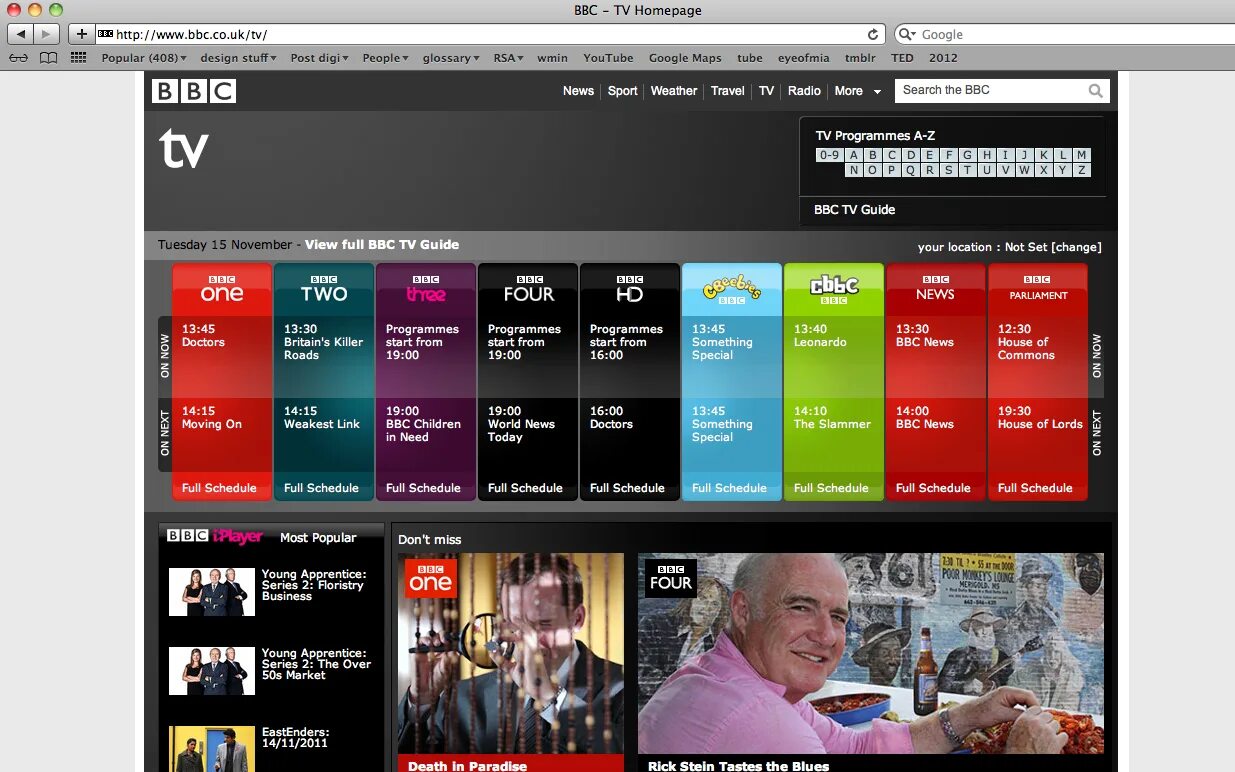Image resolution: width=1235 pixels, height=772 pixels.
Task: Click the Safari address bar
Action: pyautogui.click(x=490, y=34)
